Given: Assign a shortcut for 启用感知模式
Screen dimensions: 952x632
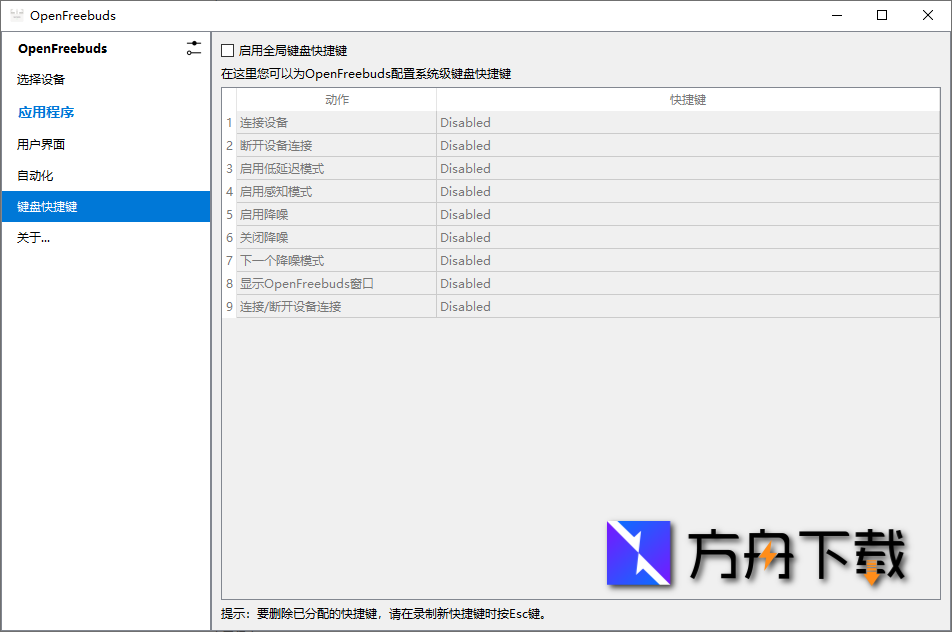Looking at the screenshot, I should tap(465, 191).
